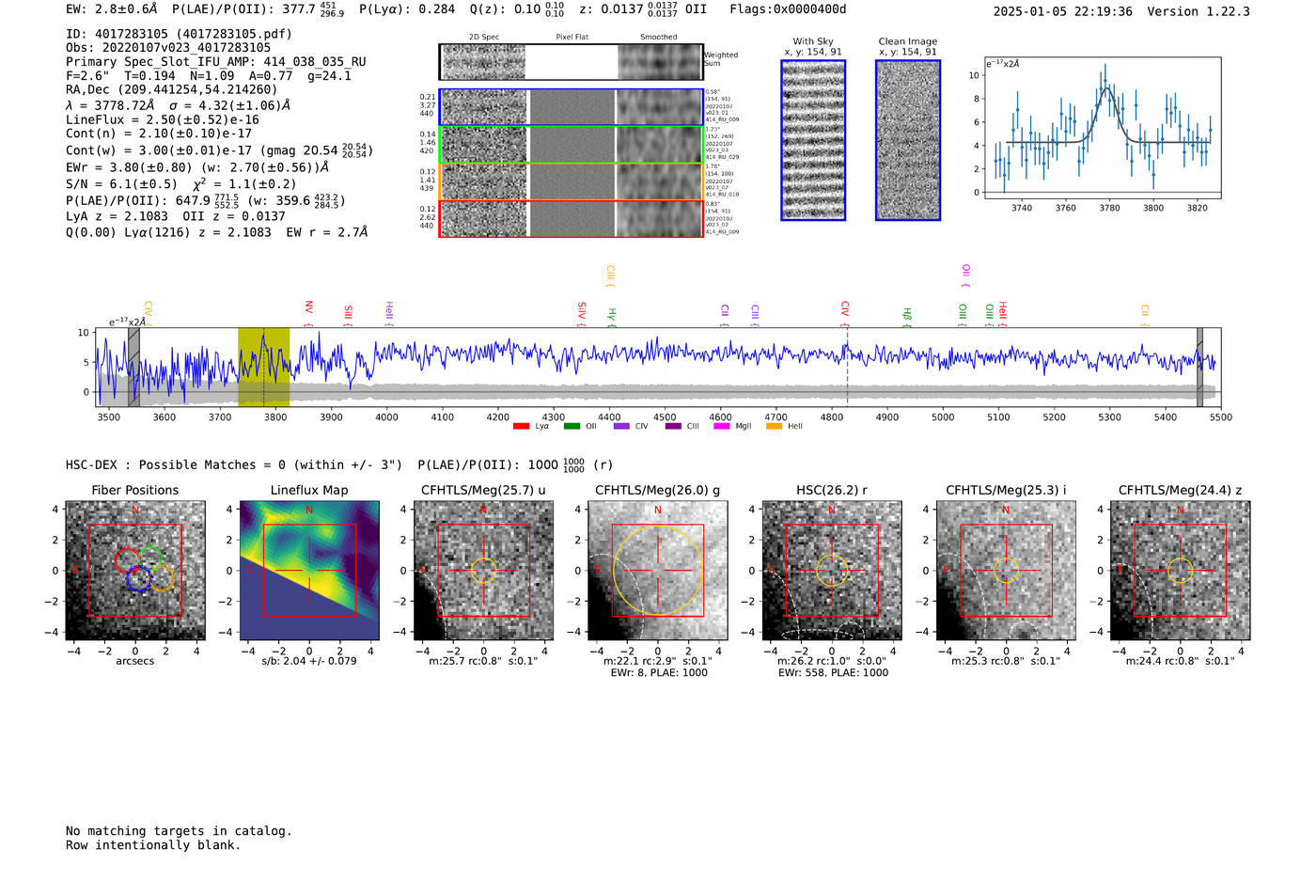Click the blue fiber circle in Fiber Positions
1316x896 pixels.
coord(138,578)
